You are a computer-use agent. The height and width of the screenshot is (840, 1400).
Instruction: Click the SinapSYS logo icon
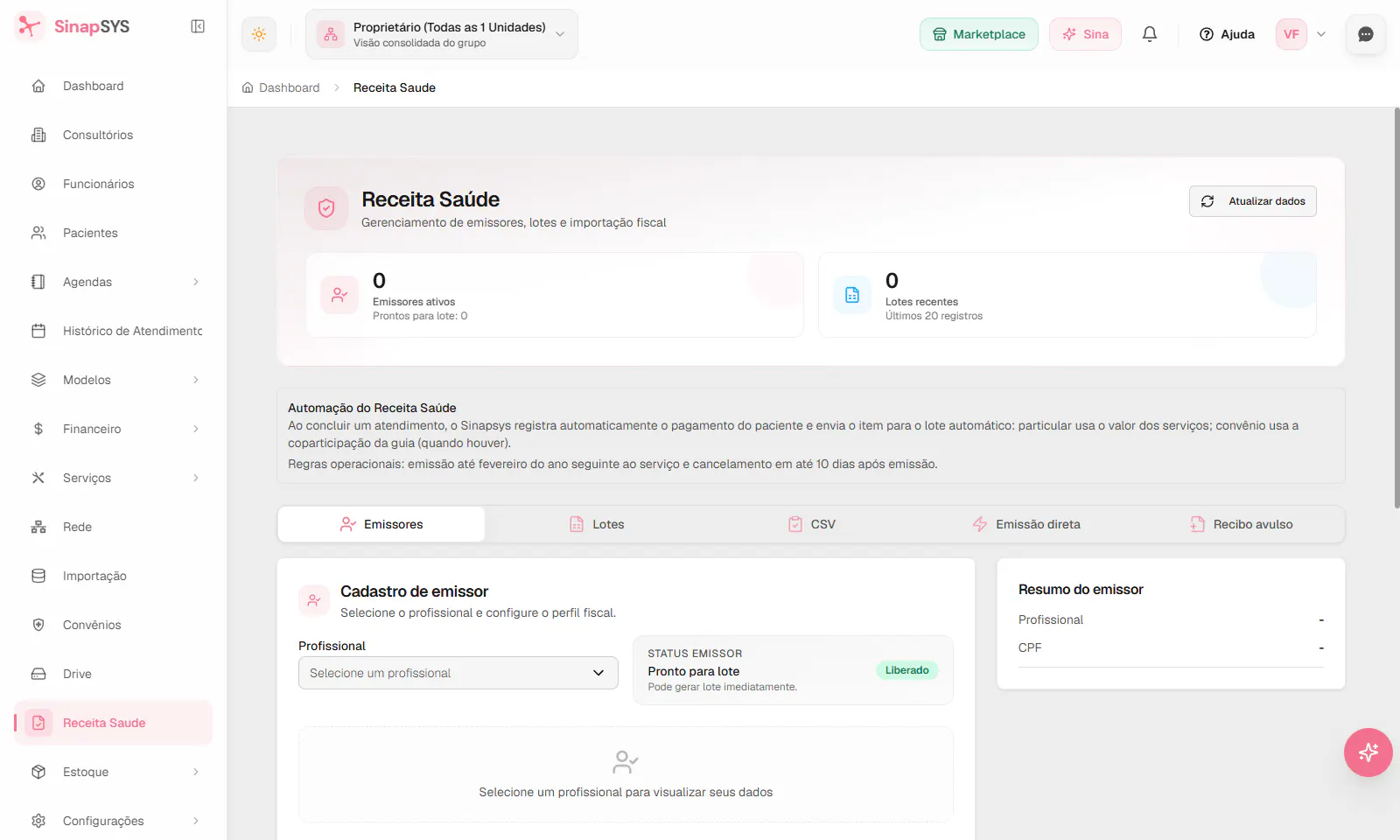pos(30,26)
